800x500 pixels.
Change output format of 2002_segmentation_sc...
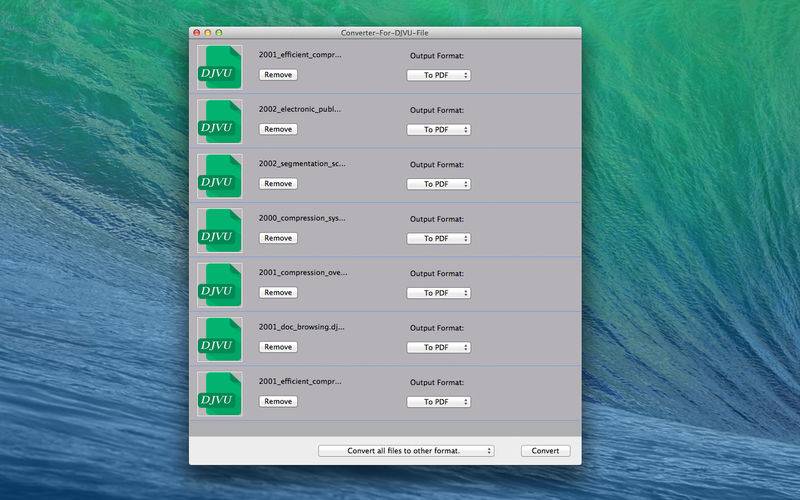click(439, 184)
